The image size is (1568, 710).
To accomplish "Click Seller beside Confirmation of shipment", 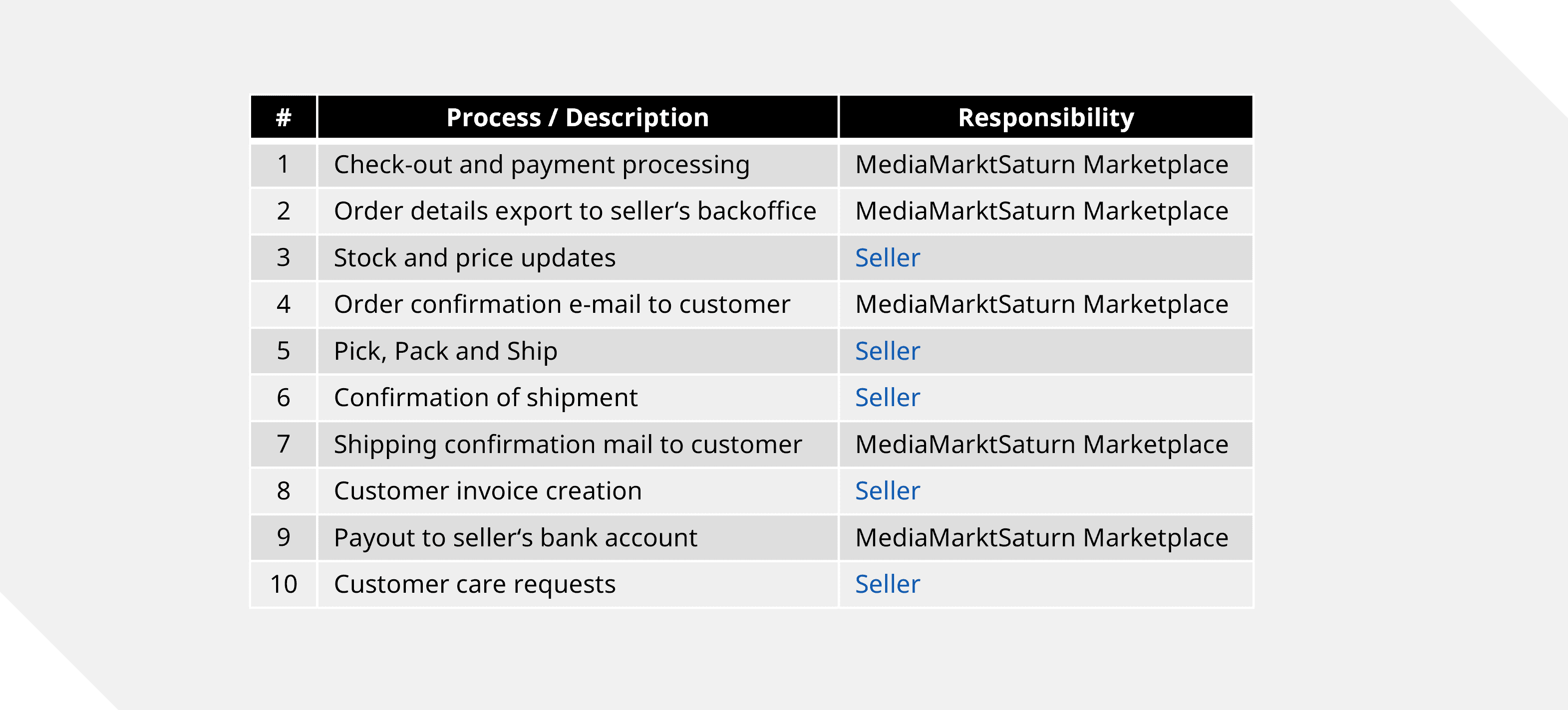I will pyautogui.click(x=887, y=398).
